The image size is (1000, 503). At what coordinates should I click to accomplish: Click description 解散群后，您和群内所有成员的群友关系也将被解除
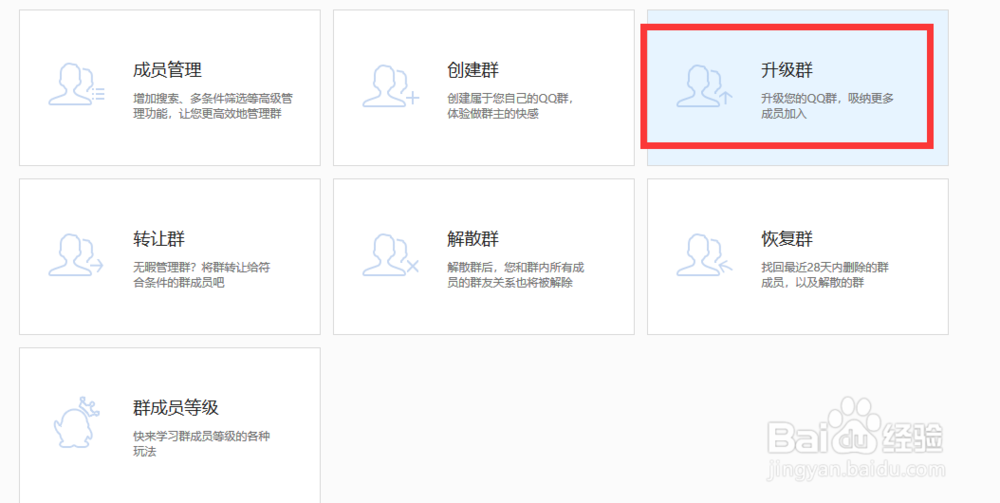tap(515, 275)
